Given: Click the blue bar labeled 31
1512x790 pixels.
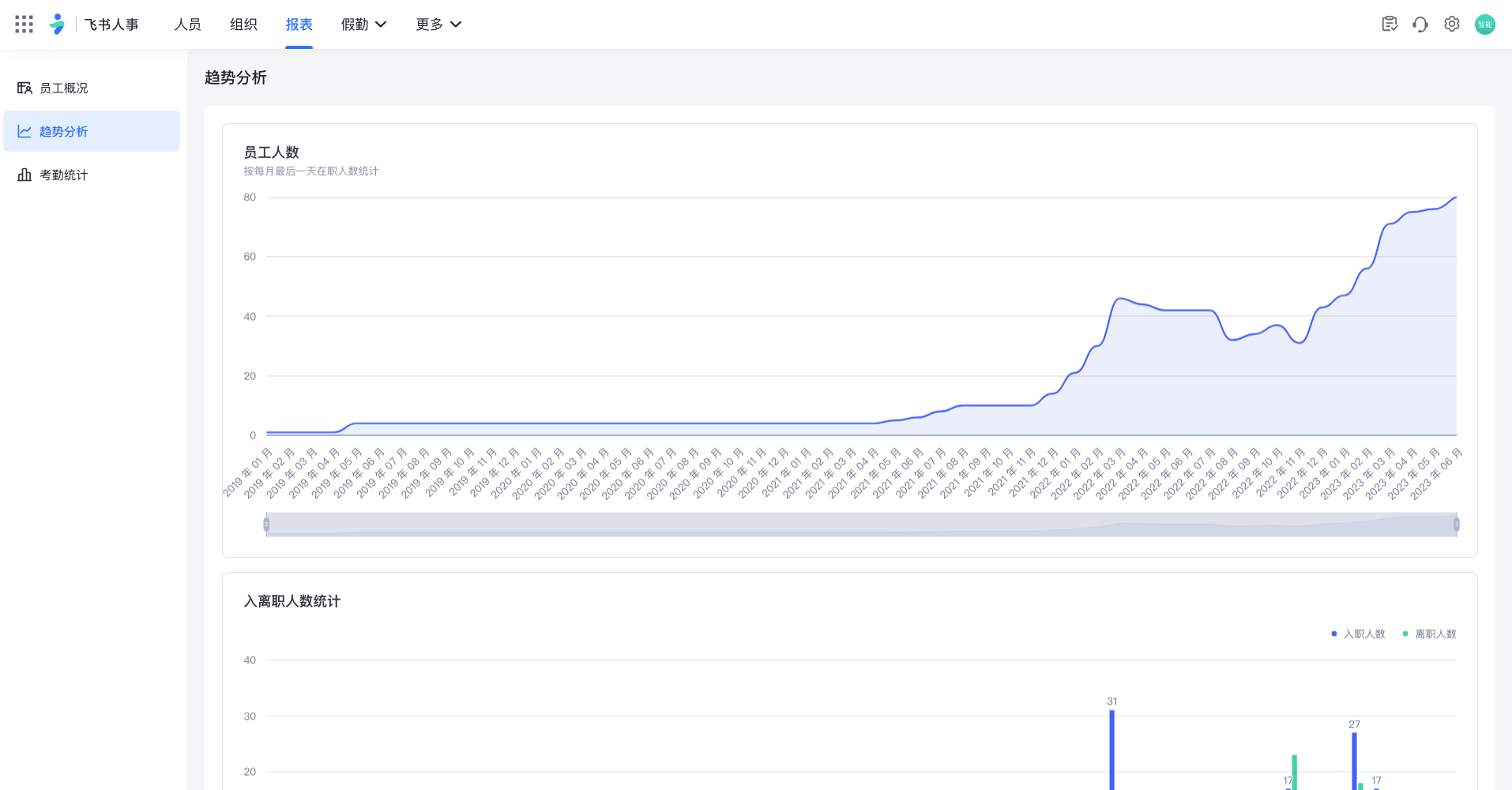Looking at the screenshot, I should click(1111, 750).
